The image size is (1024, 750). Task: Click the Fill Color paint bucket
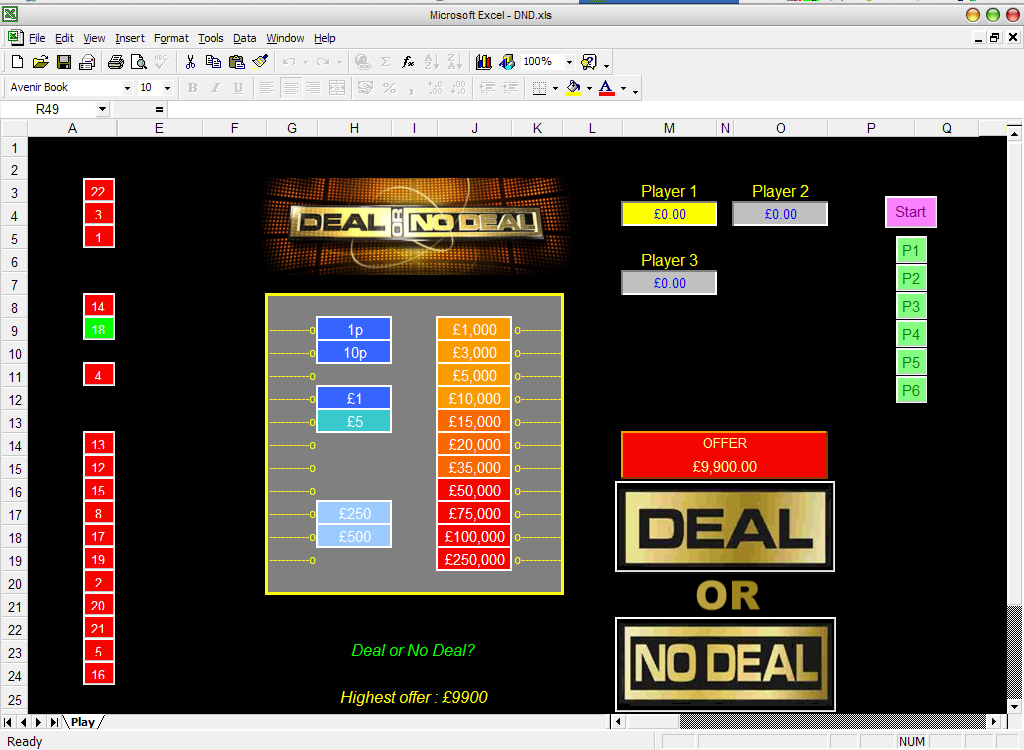point(573,88)
